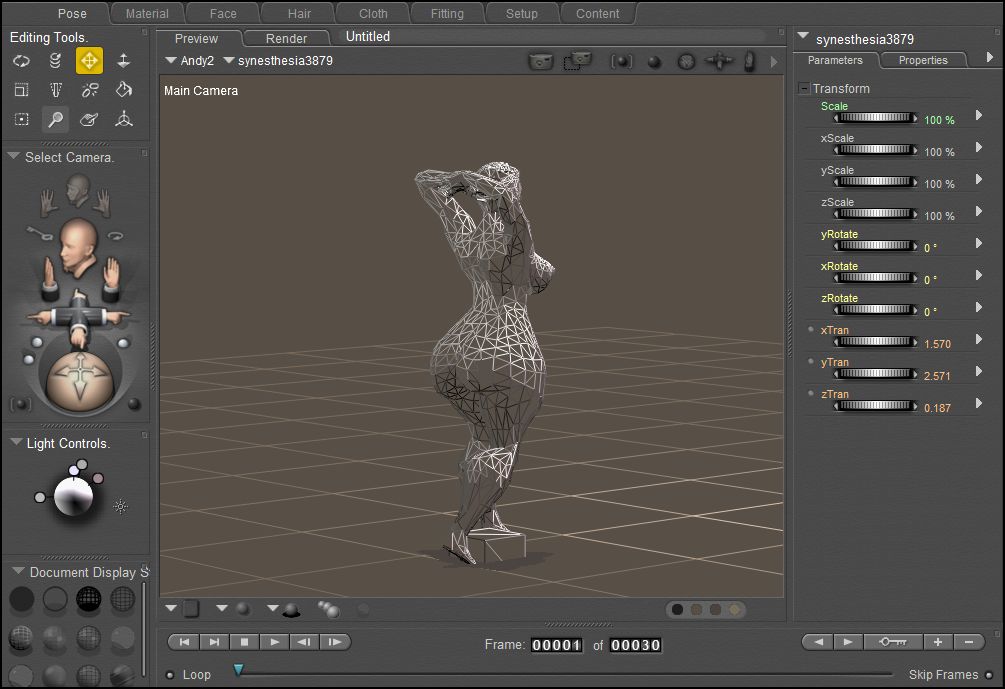Click the add keyframe plus button

pyautogui.click(x=938, y=642)
